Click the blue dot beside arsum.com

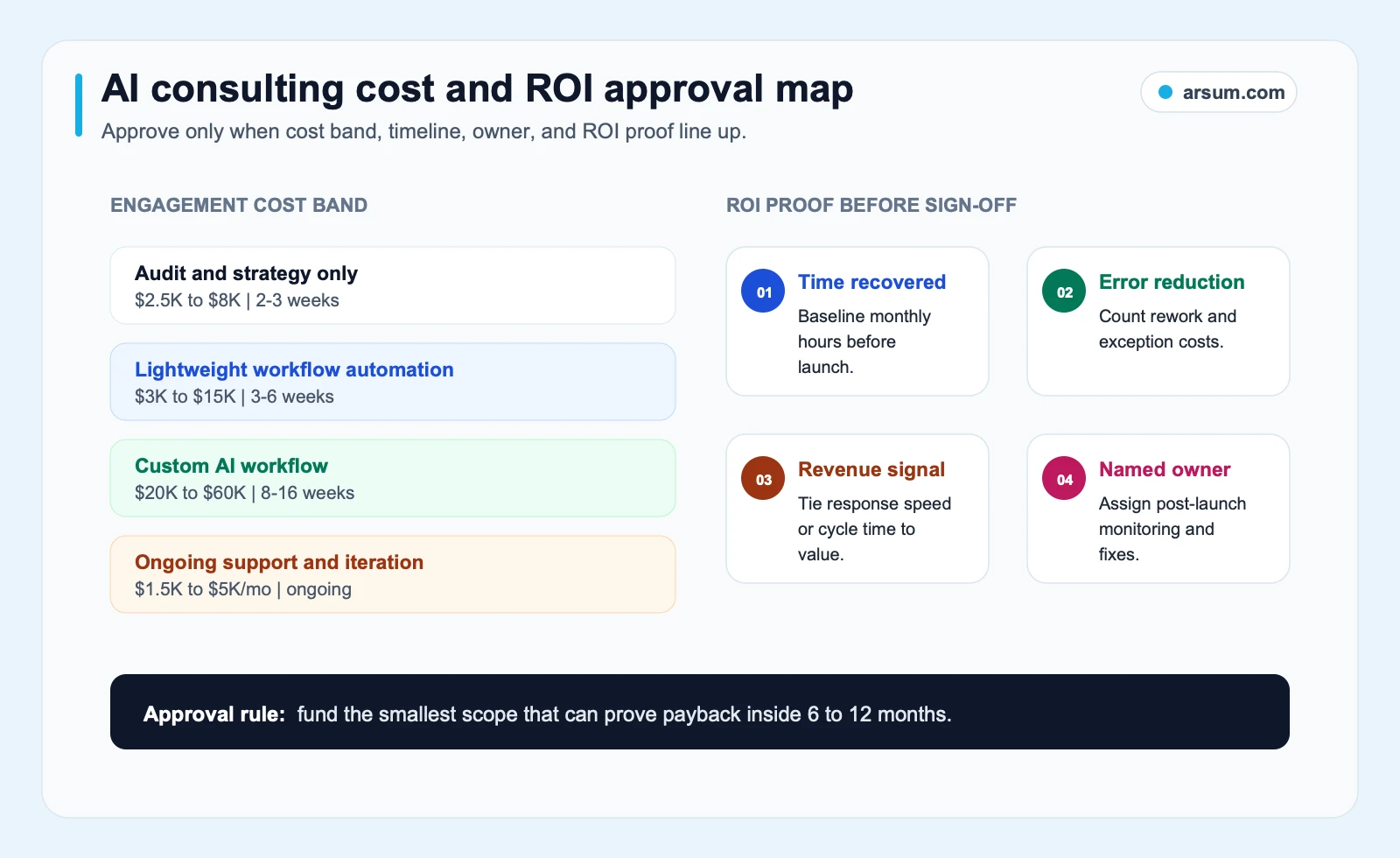click(x=1165, y=92)
